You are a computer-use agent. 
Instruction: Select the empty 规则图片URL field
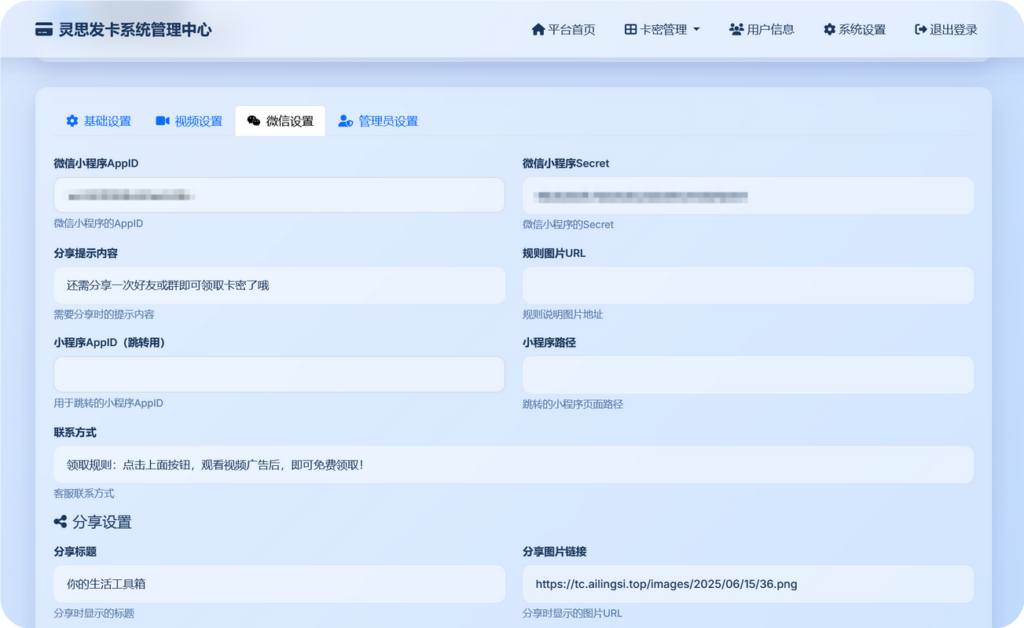pyautogui.click(x=747, y=285)
